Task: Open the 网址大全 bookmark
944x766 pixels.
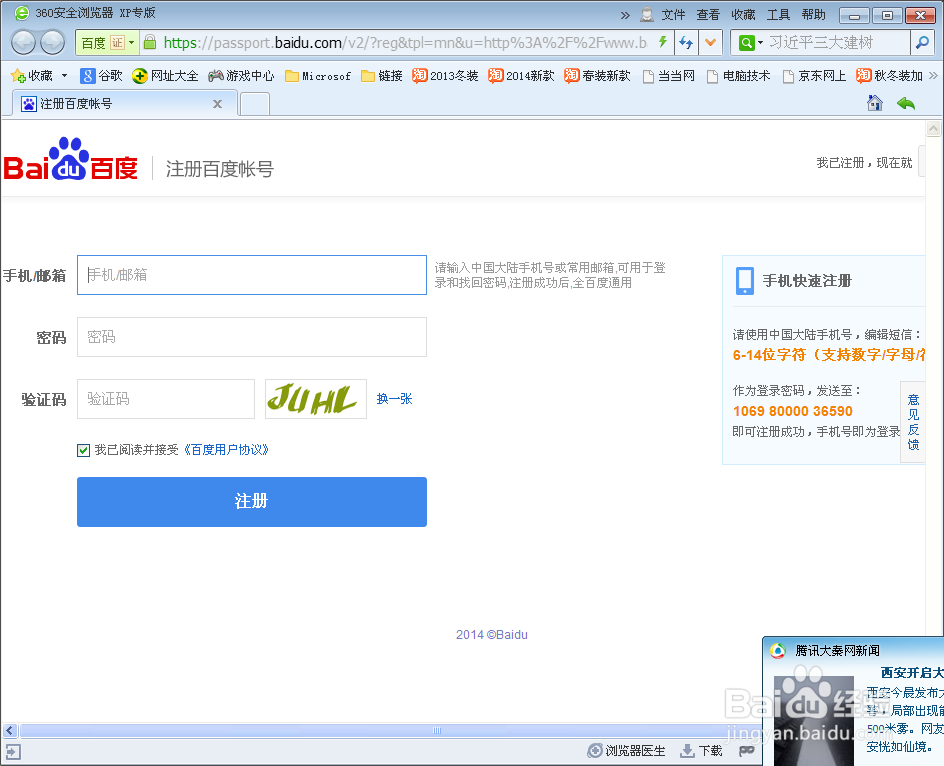Action: click(x=166, y=76)
